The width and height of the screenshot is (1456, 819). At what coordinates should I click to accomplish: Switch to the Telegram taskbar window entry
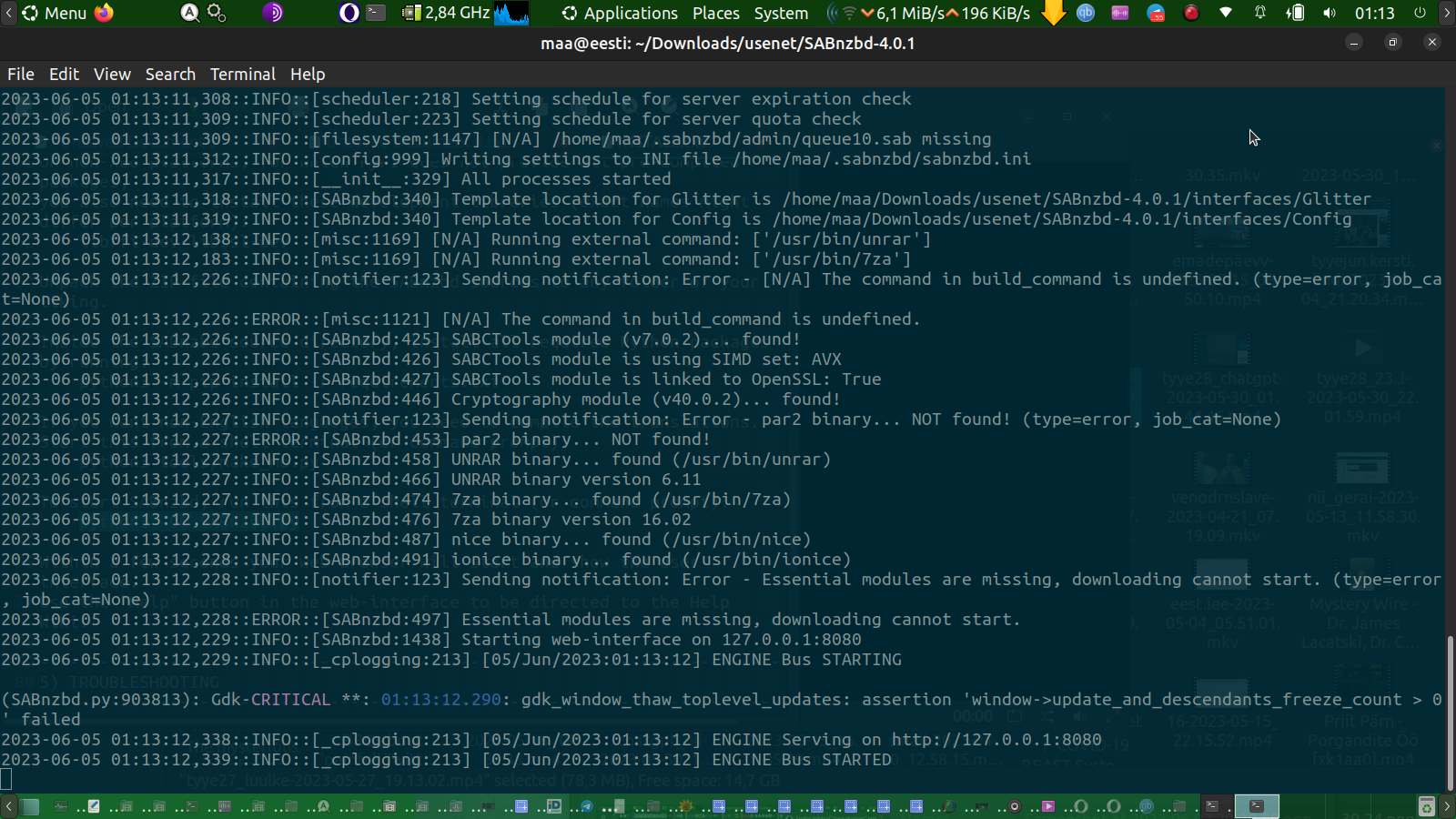[x=587, y=806]
